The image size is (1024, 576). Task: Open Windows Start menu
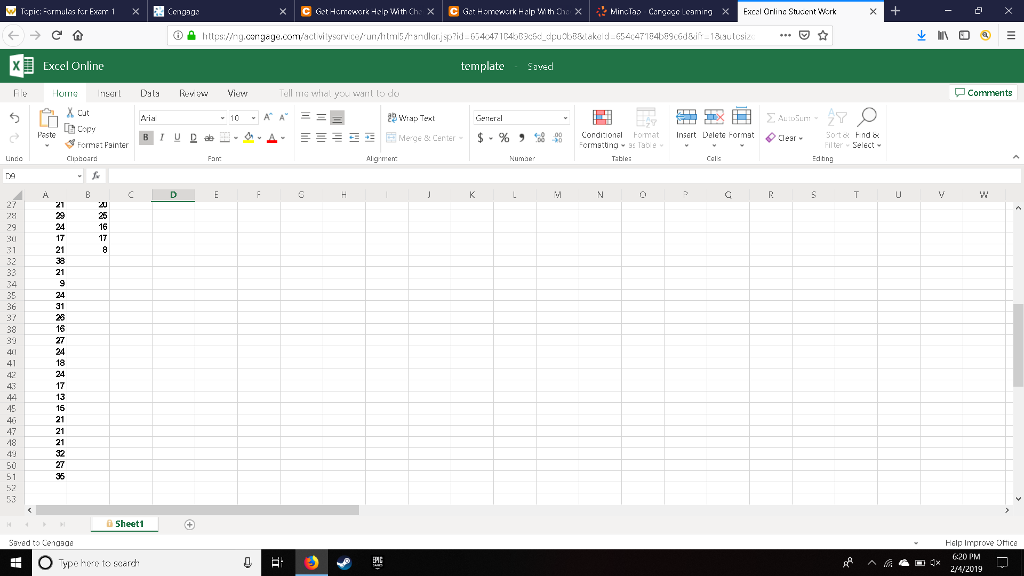click(16, 562)
